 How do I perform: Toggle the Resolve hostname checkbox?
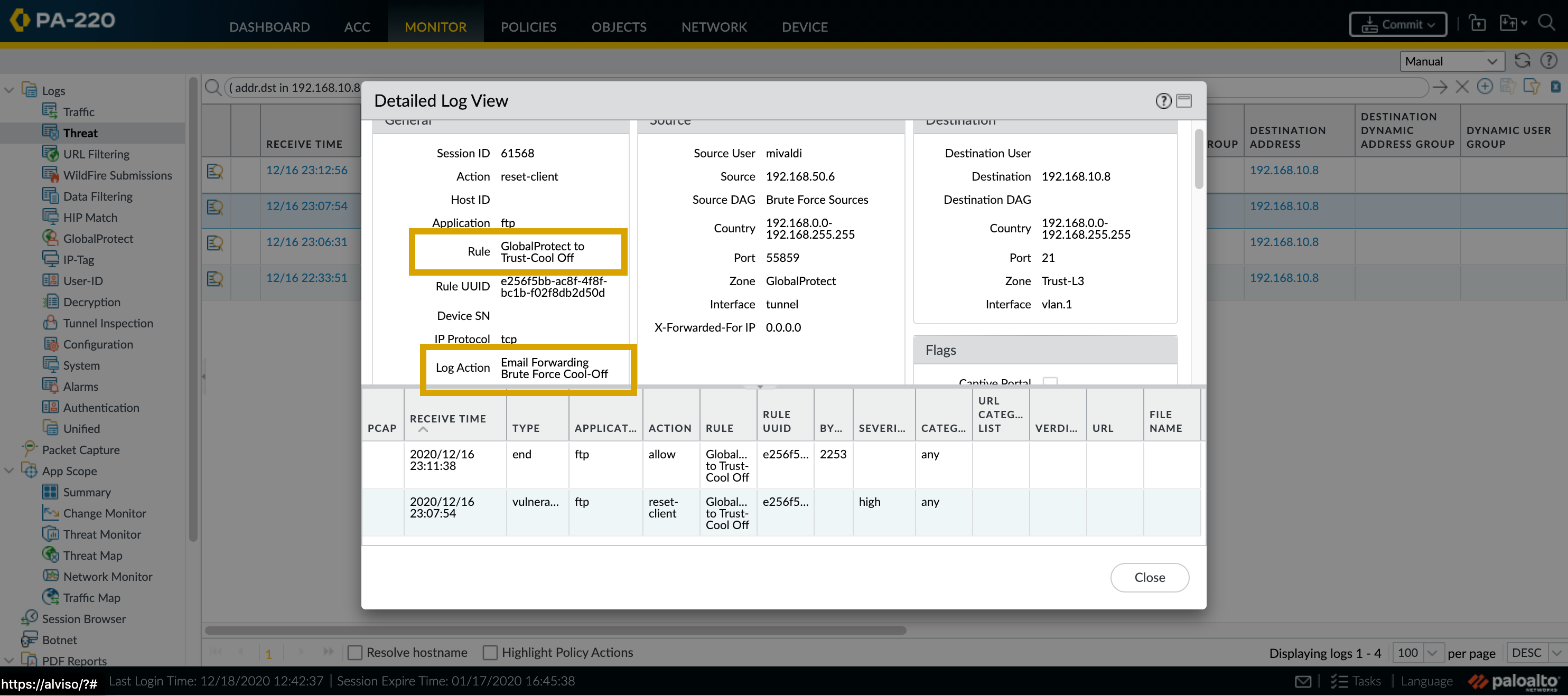(x=354, y=652)
